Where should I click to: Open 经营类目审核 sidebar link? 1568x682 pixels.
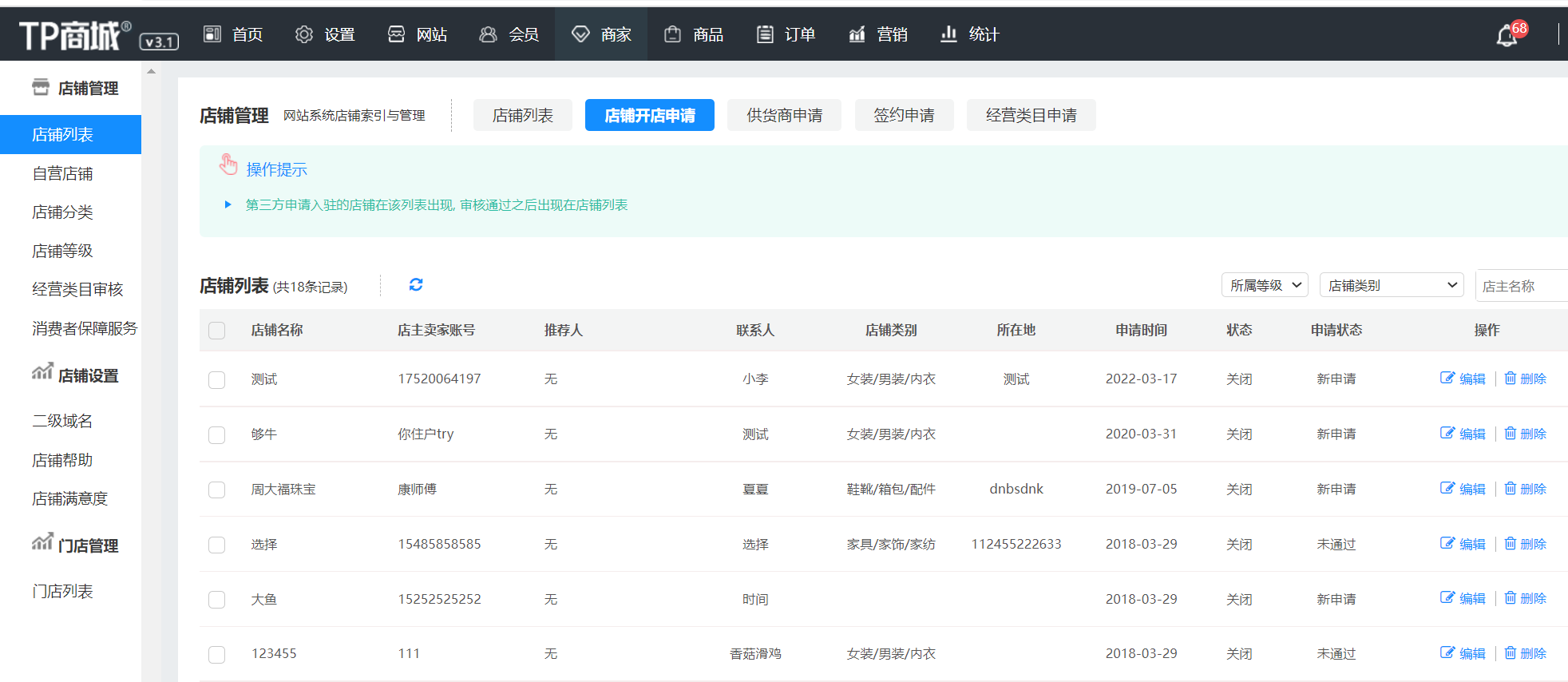pos(77,289)
